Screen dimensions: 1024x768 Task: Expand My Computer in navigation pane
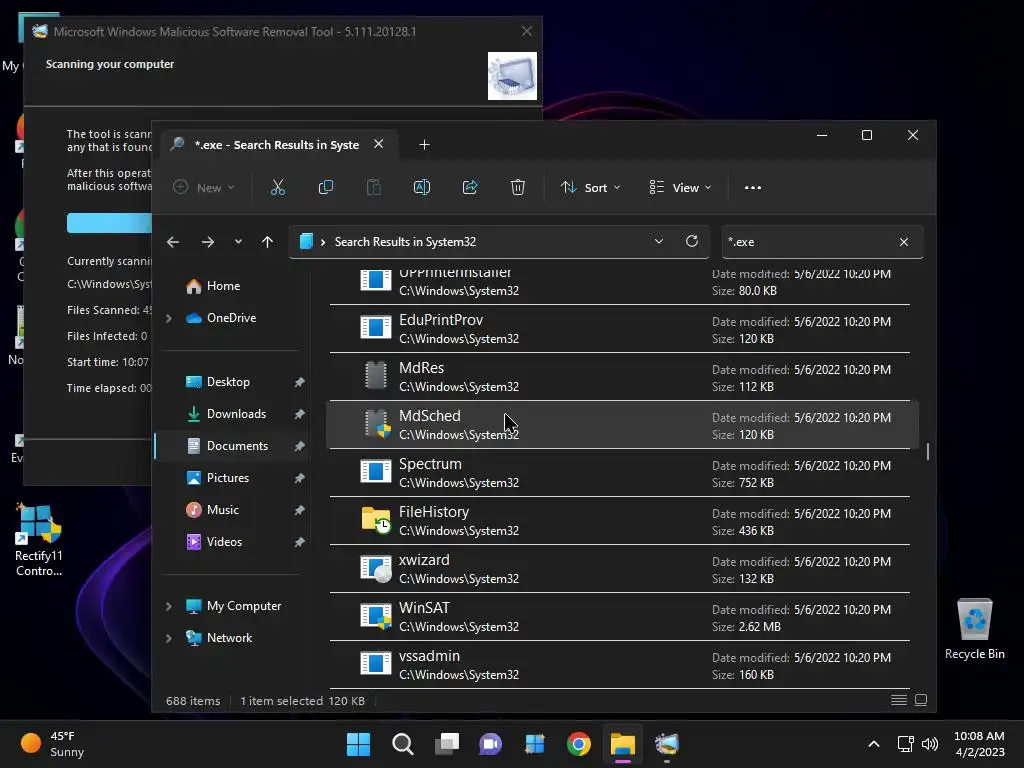pos(168,606)
